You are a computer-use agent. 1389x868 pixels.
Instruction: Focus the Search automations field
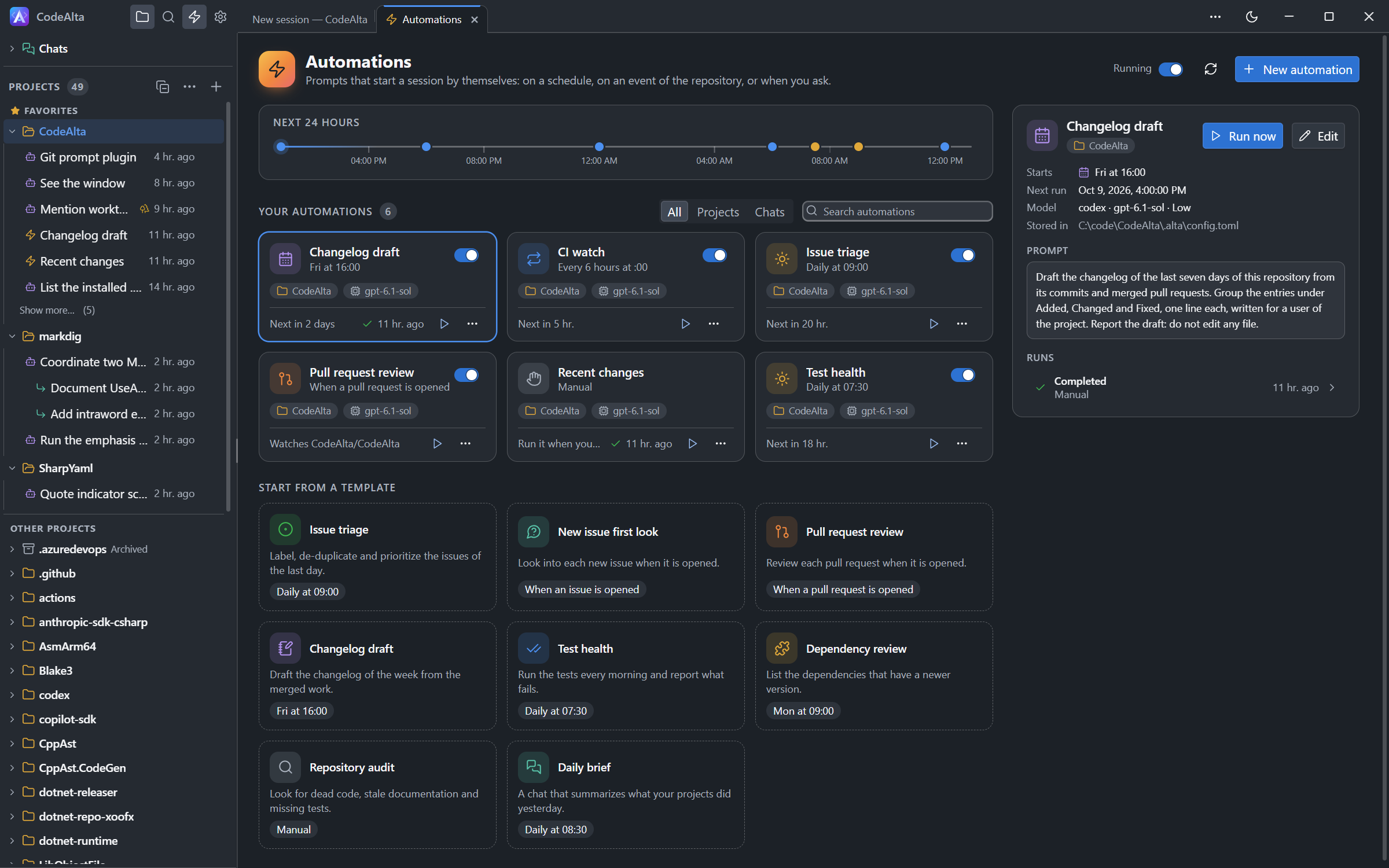pyautogui.click(x=897, y=212)
